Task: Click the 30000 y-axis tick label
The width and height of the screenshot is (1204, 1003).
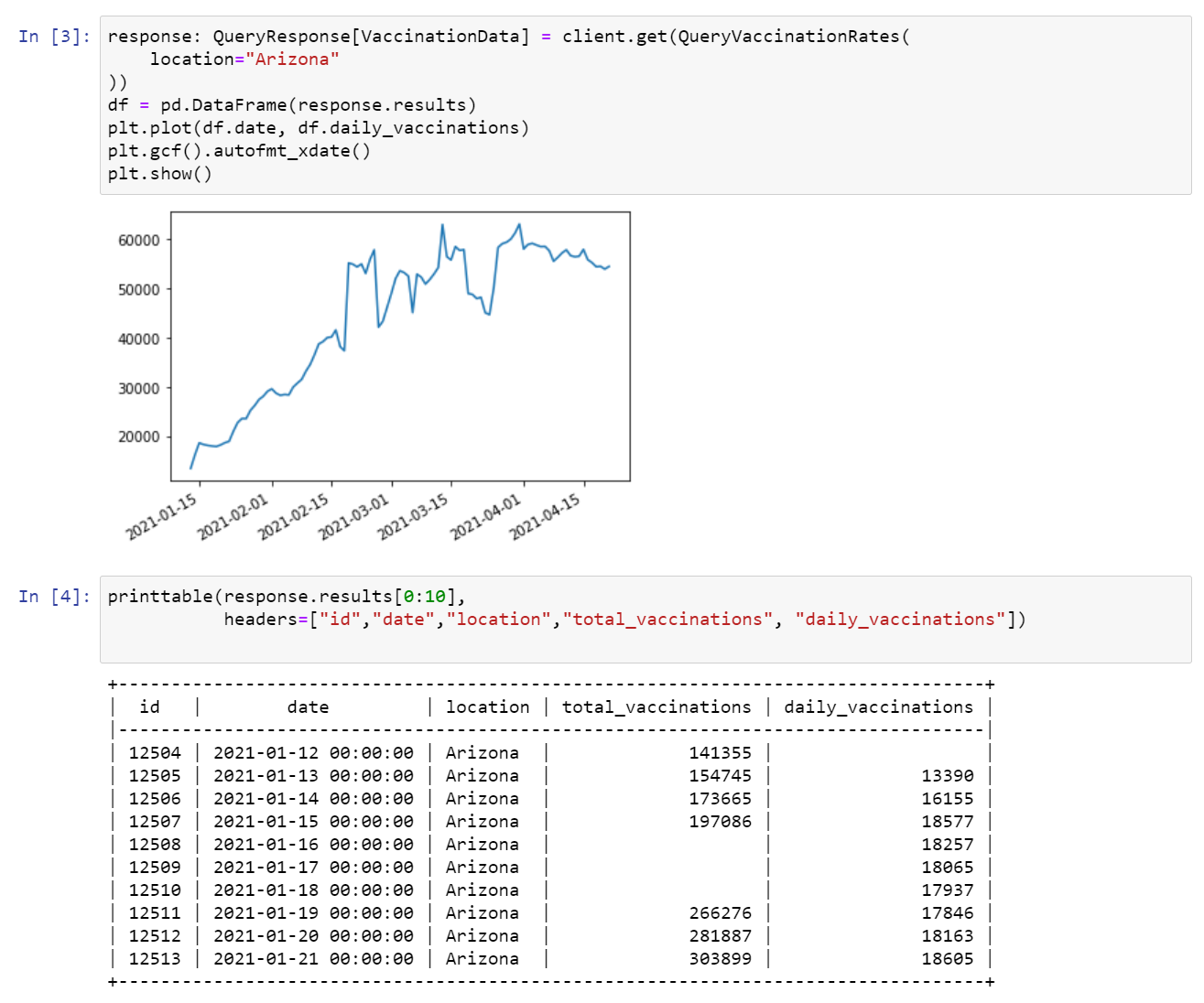Action: tap(139, 389)
